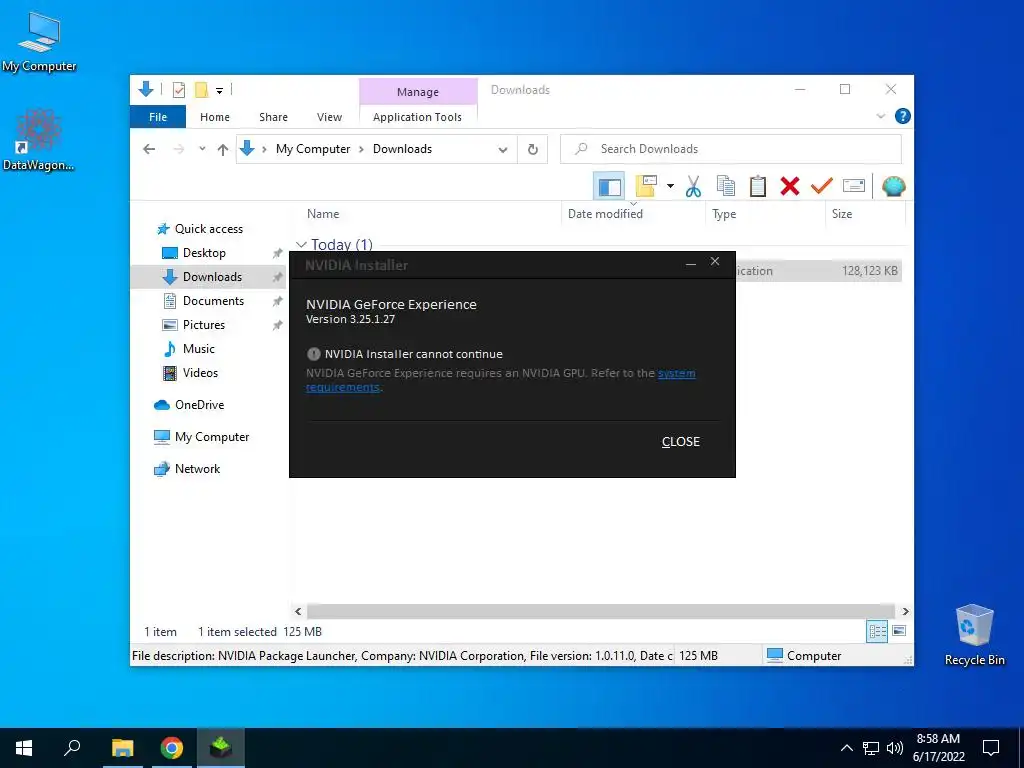Open Desktop in the navigation pane
Viewport: 1024px width, 768px height.
pyautogui.click(x=204, y=253)
